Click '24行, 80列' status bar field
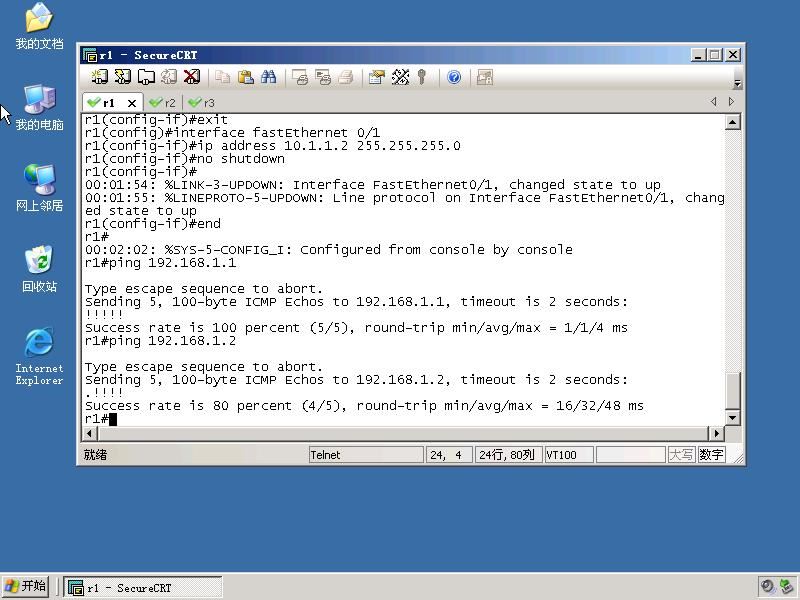The height and width of the screenshot is (600, 800). (x=508, y=455)
